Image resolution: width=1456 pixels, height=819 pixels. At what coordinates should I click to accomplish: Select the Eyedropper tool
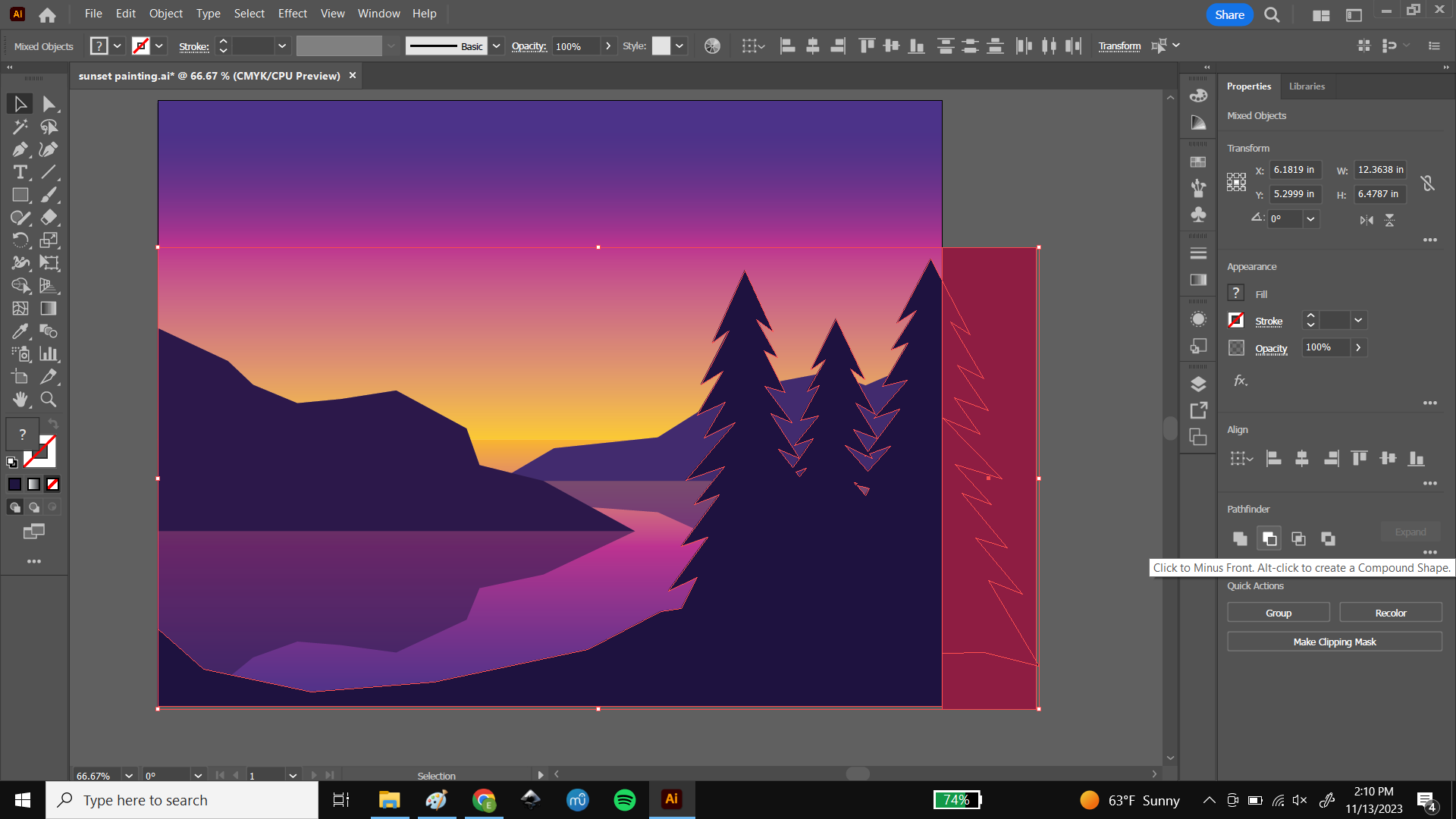pos(20,331)
